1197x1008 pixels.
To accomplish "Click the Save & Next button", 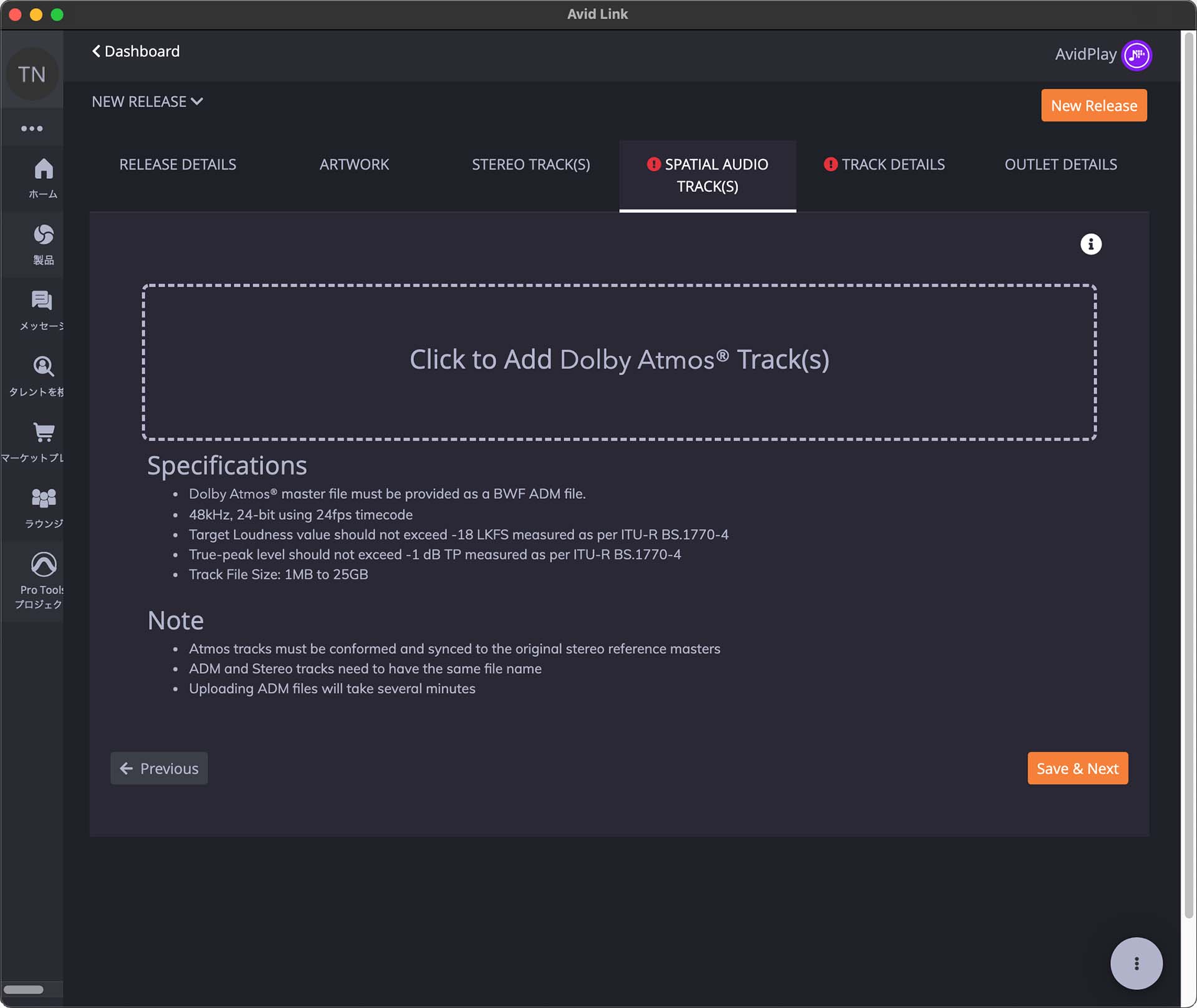I will (1077, 769).
